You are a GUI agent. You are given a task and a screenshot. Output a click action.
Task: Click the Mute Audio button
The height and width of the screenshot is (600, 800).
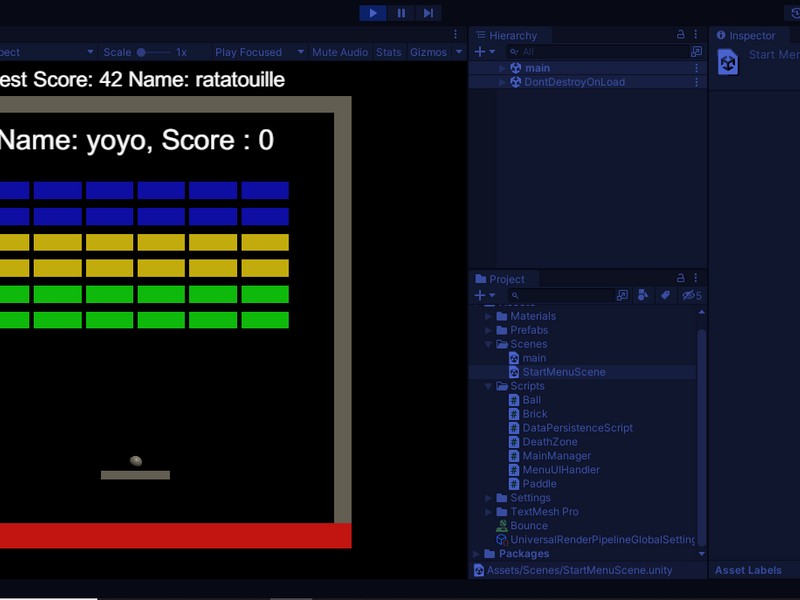340,52
